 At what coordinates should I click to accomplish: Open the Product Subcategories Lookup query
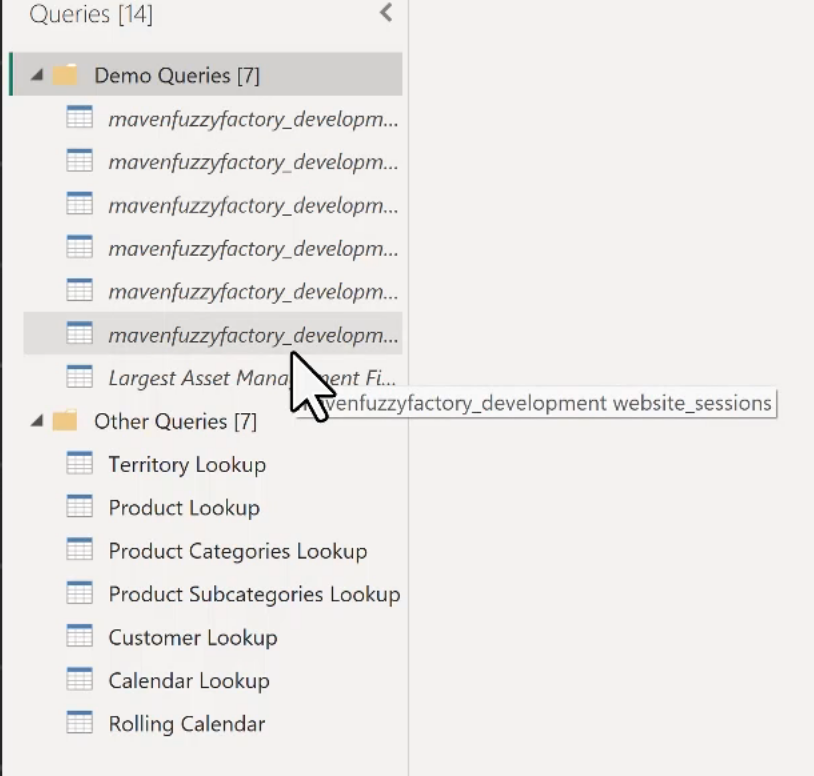(254, 594)
